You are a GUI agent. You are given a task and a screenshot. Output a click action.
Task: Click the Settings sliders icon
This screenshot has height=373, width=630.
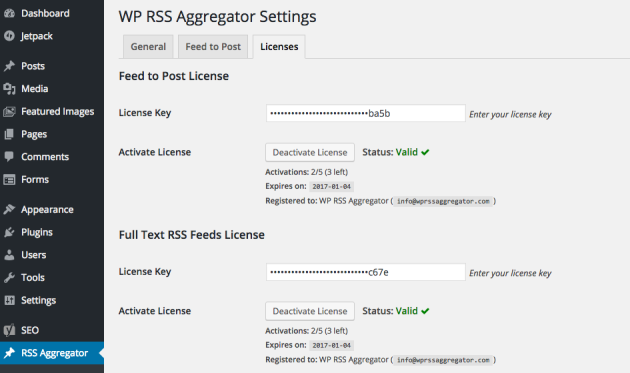(x=9, y=300)
